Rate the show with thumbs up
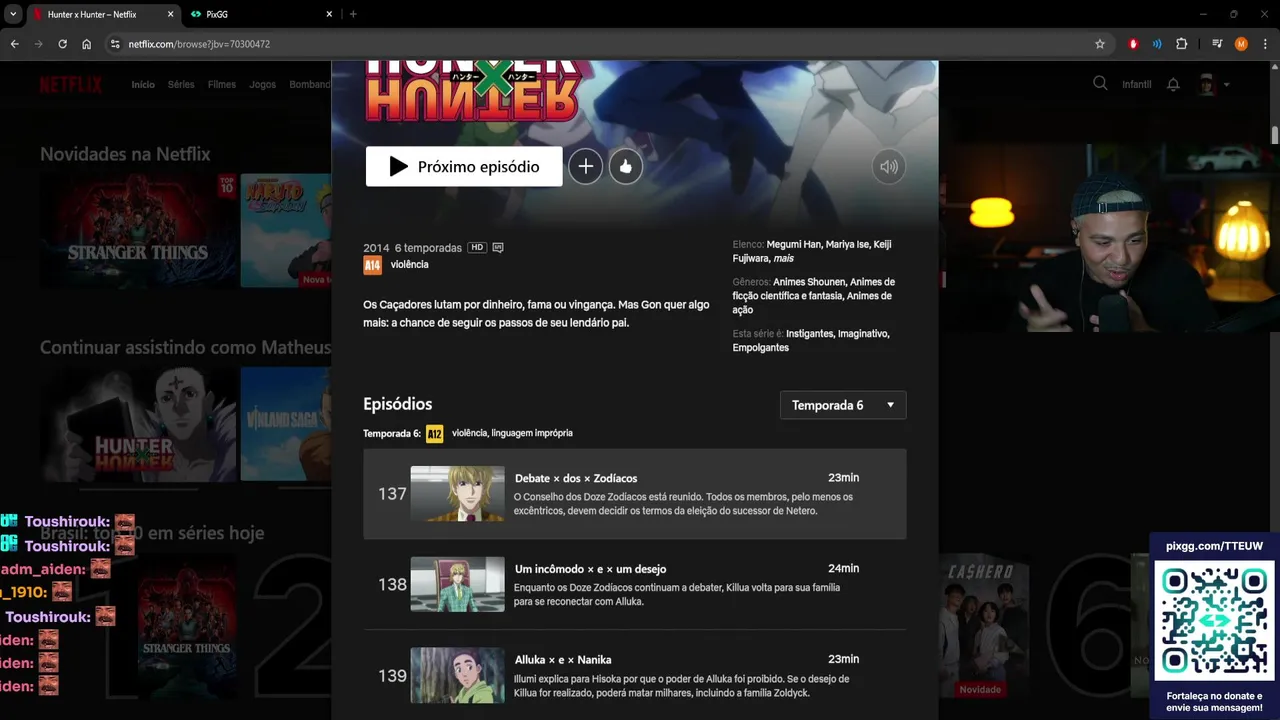This screenshot has height=720, width=1280. [626, 166]
